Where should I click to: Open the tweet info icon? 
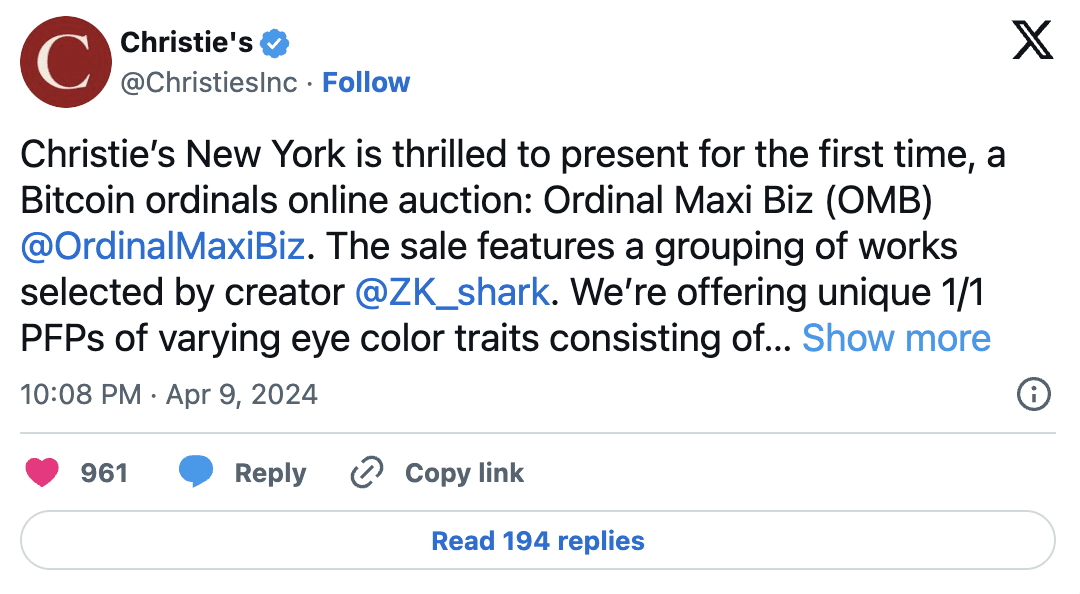pos(1033,395)
